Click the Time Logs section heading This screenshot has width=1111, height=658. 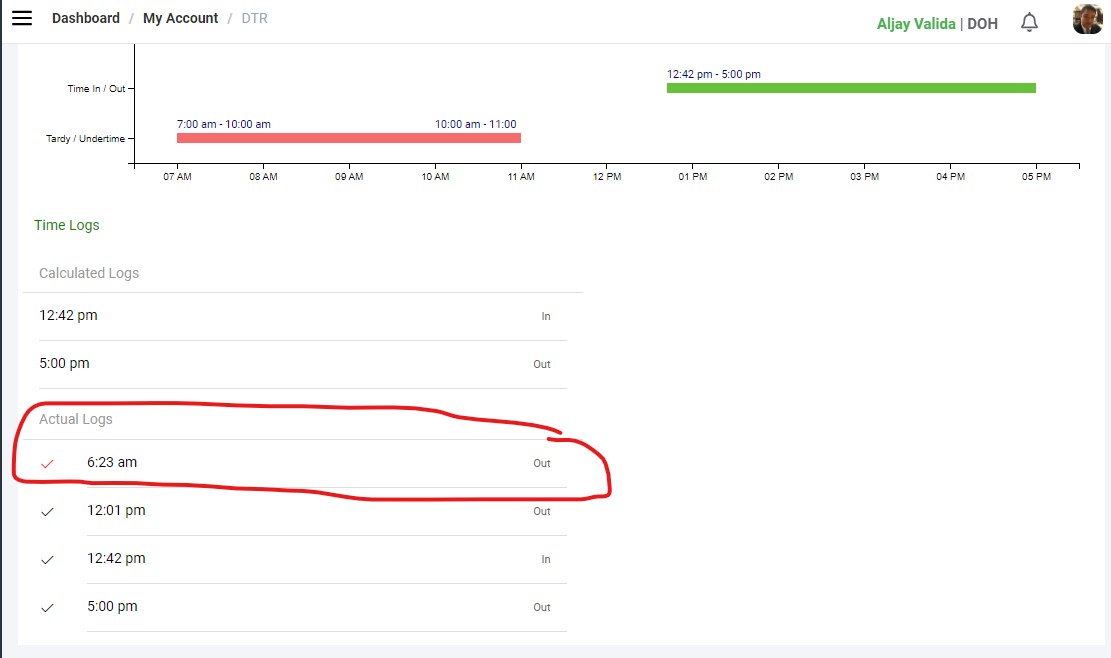(x=67, y=226)
